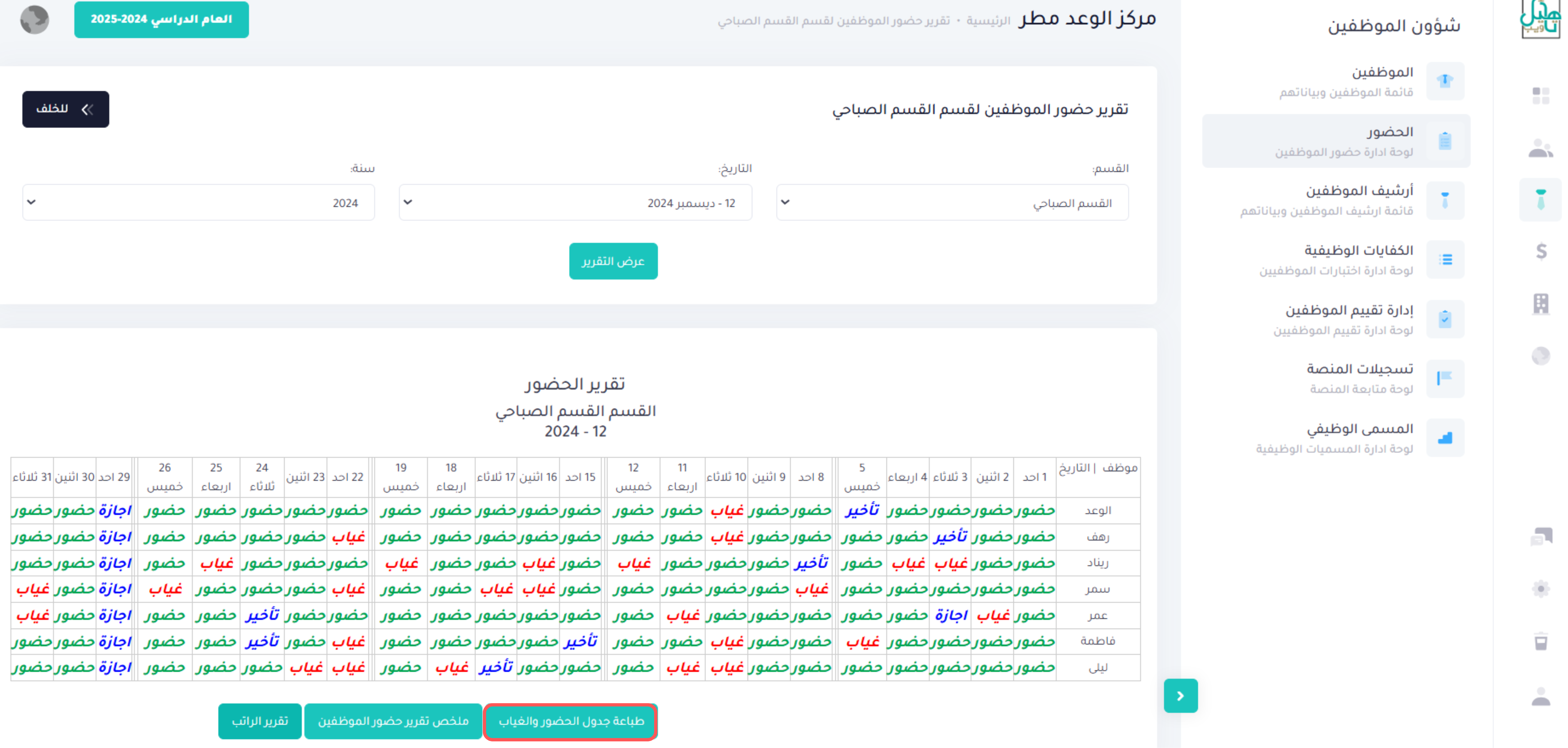The height and width of the screenshot is (748, 1568).
Task: Open the سنة year dropdown
Action: coord(199,203)
